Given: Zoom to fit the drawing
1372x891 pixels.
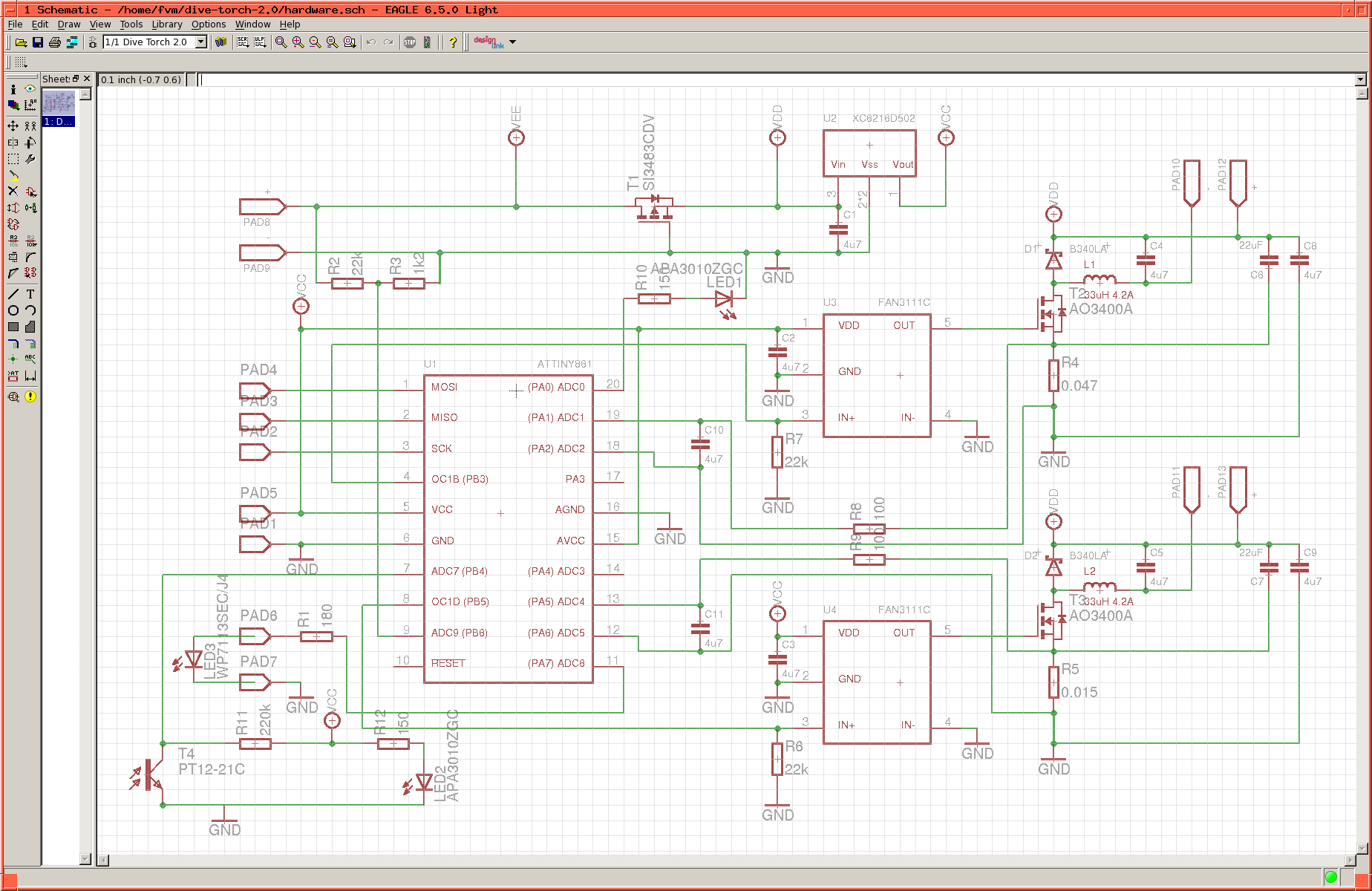Looking at the screenshot, I should pyautogui.click(x=281, y=42).
